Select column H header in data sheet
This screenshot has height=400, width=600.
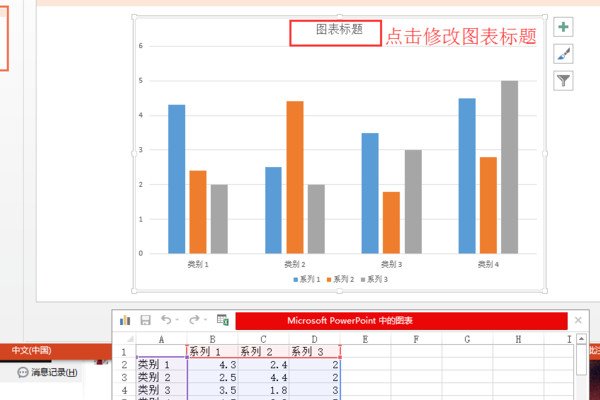pos(518,339)
